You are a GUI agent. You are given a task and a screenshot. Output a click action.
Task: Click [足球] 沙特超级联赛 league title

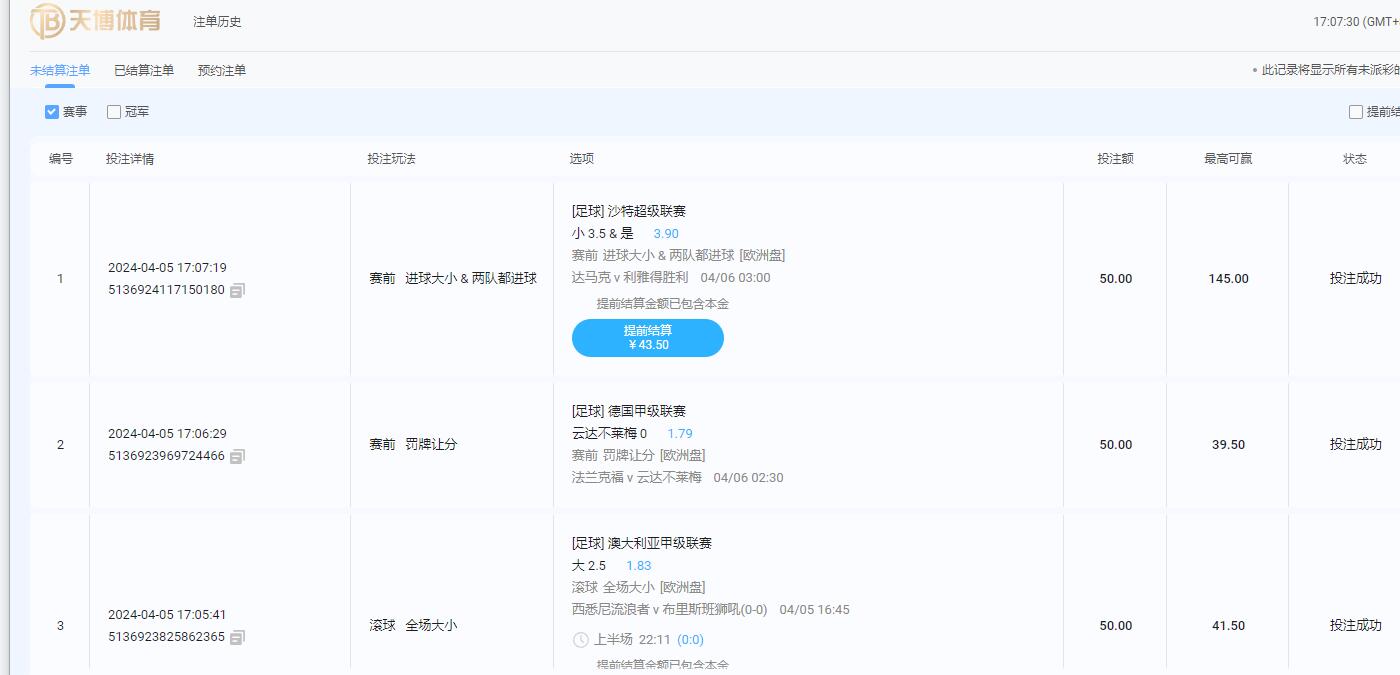[629, 211]
